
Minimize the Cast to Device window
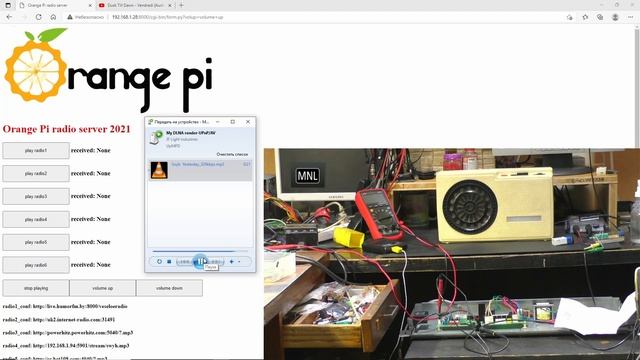218,122
